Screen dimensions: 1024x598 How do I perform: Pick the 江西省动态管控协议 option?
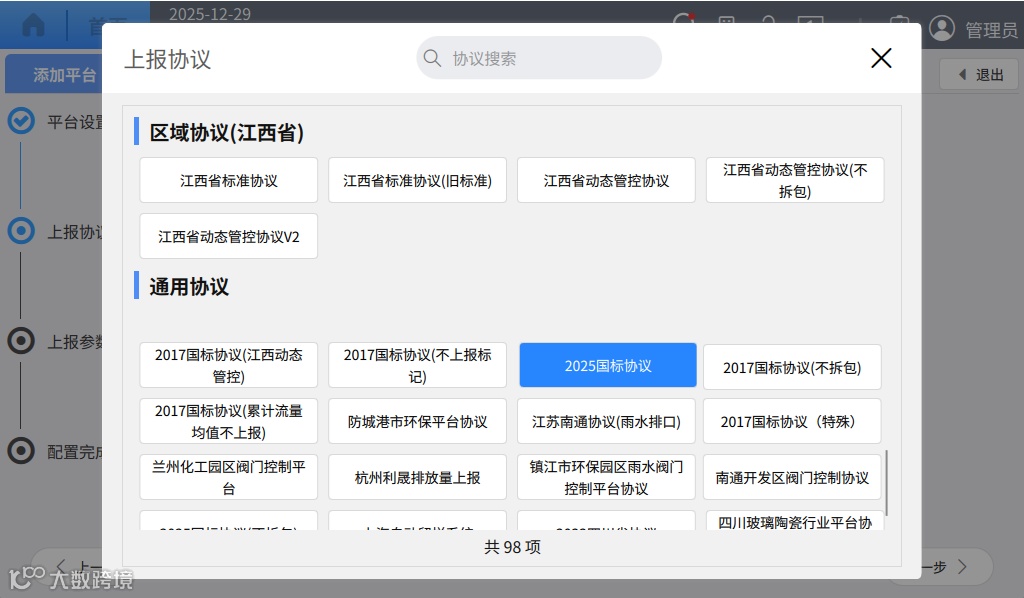pyautogui.click(x=606, y=180)
